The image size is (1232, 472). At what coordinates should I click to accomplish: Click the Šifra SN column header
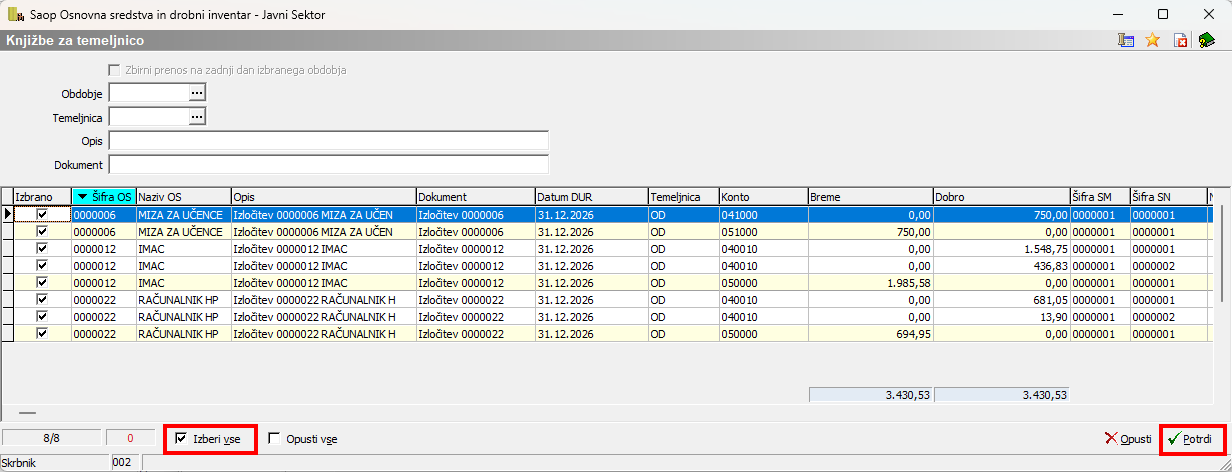(x=1169, y=197)
